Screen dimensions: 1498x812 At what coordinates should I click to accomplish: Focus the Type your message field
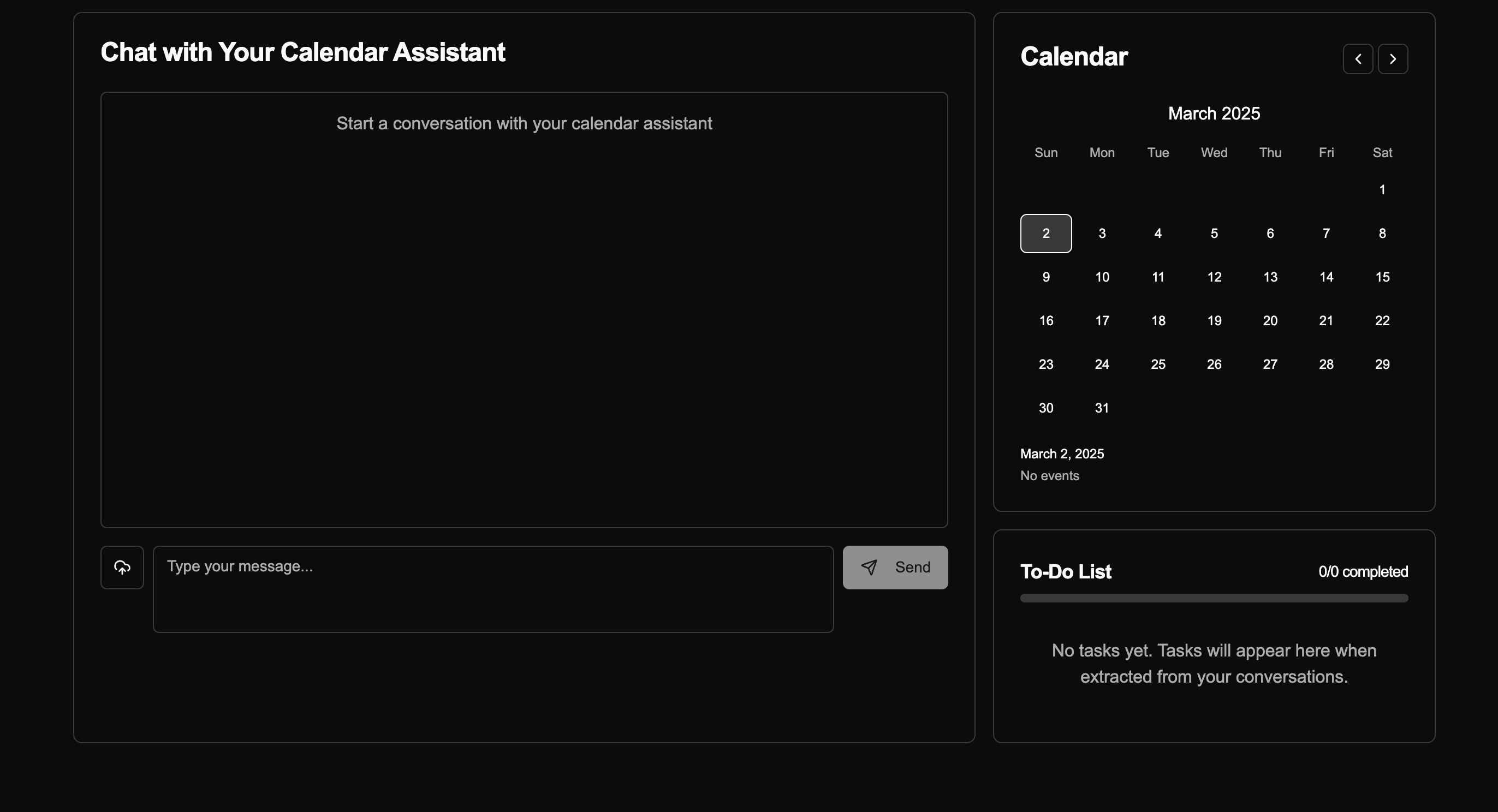pyautogui.click(x=493, y=589)
